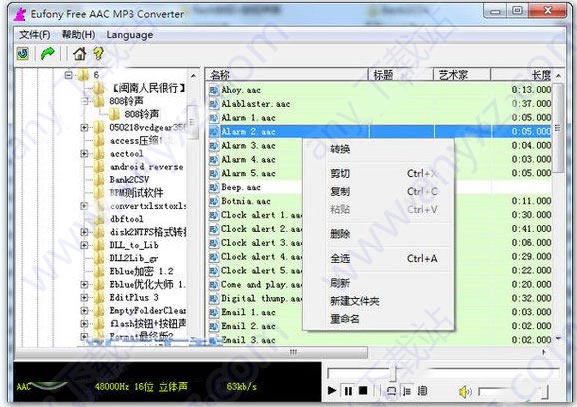Expand the disk2NTFS folder
Screen dimensions: 577x407
84,232
